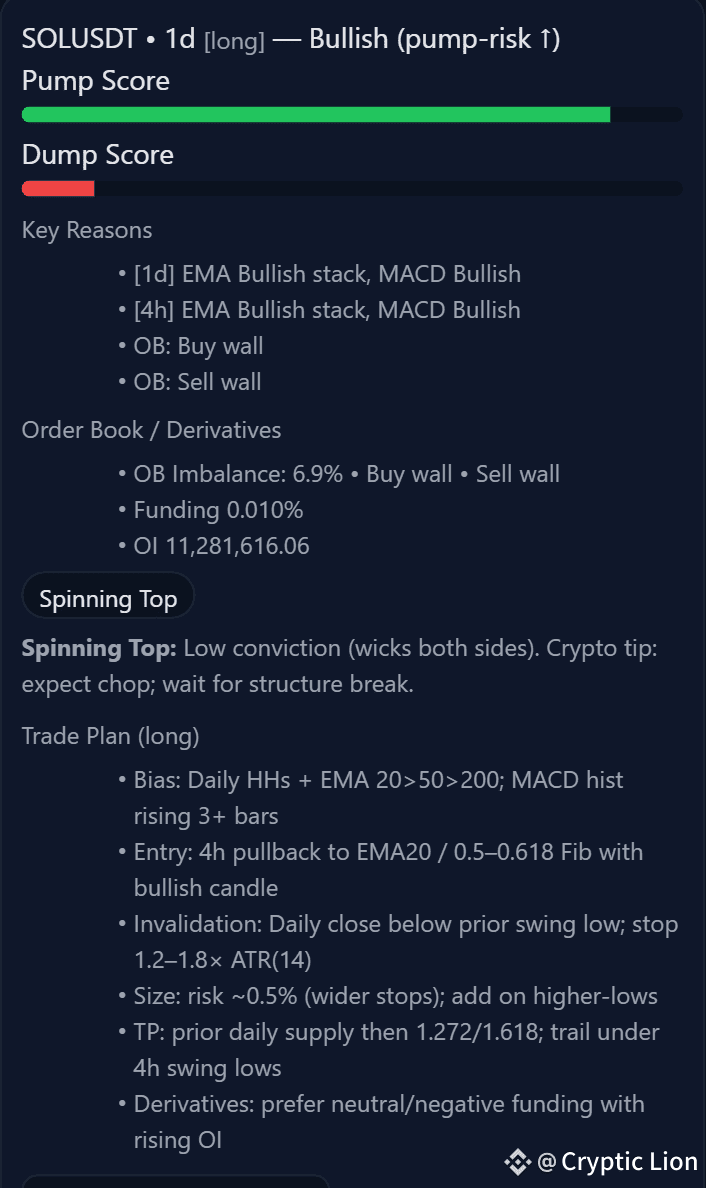Click the Spinning Top pattern chip
Image resolution: width=706 pixels, height=1188 pixels.
click(x=108, y=599)
